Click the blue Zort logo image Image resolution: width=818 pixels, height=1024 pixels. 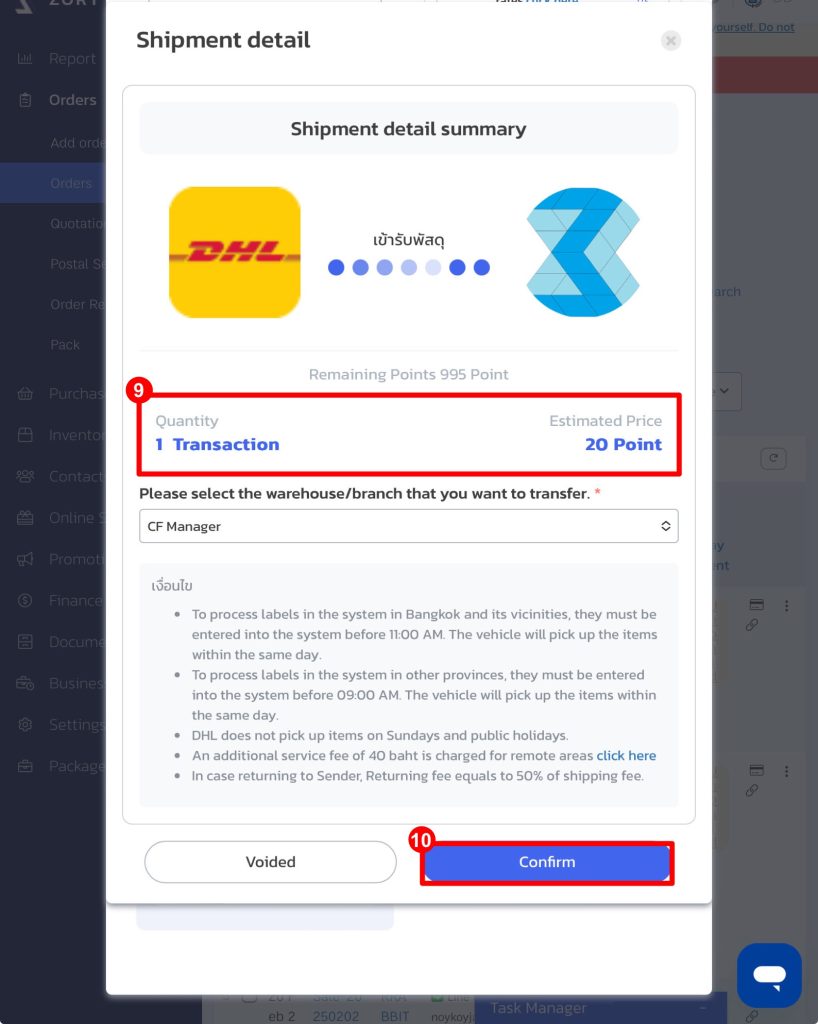pos(583,252)
